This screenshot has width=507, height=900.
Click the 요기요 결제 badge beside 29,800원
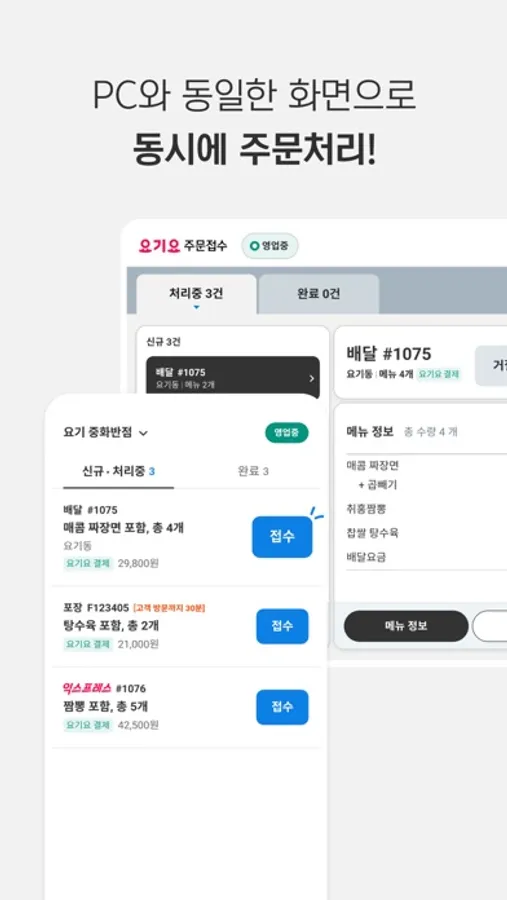tap(88, 564)
